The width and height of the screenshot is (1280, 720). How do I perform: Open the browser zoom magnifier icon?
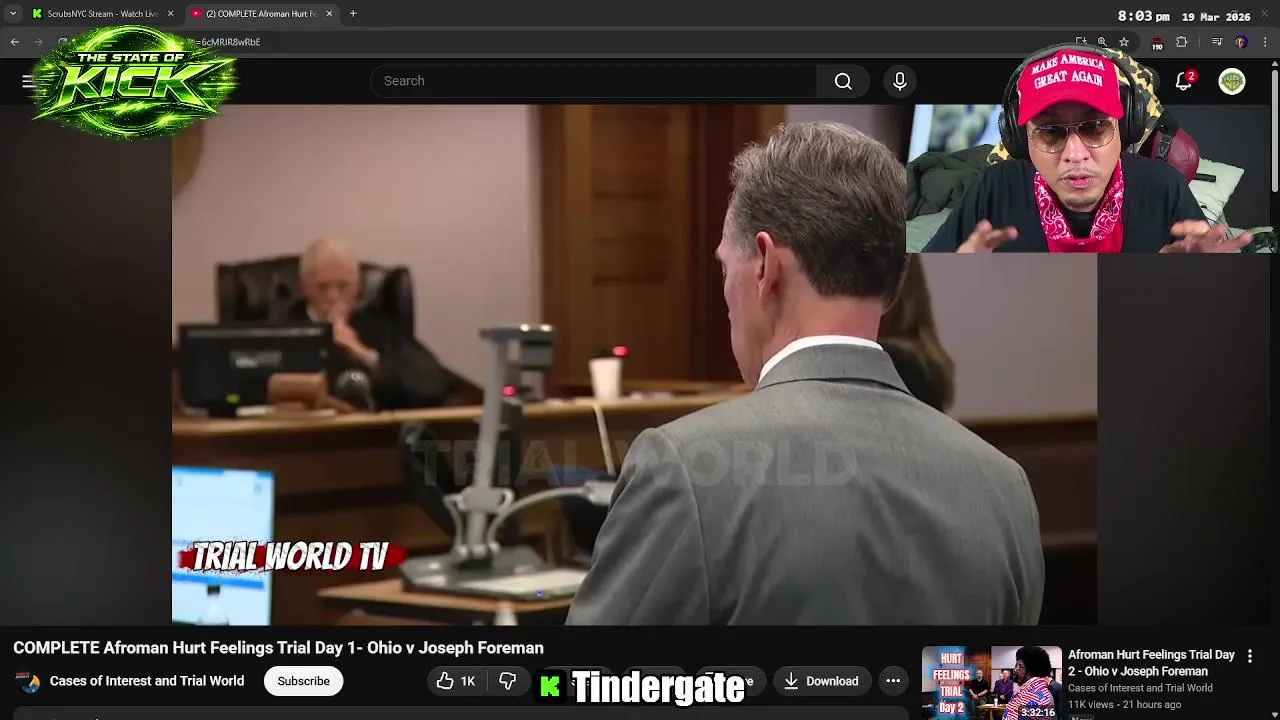pos(1102,42)
